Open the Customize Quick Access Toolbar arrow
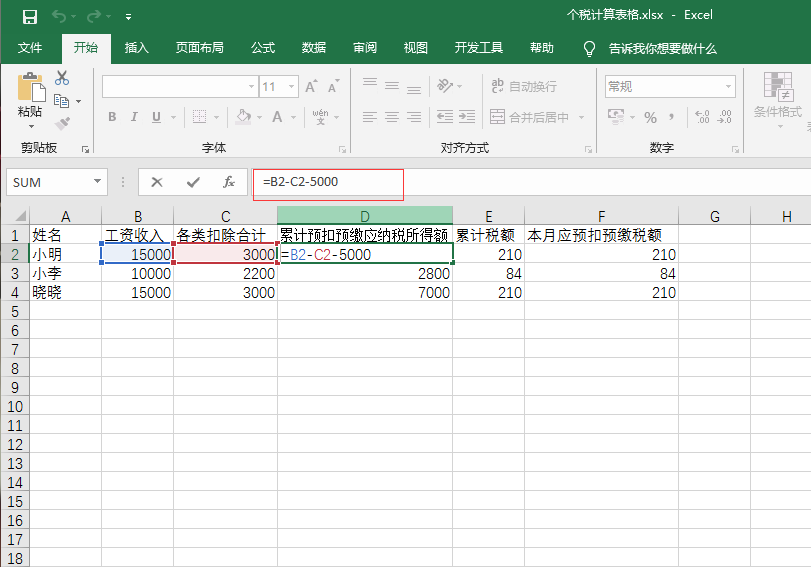Screen dimensions: 811x567 tap(128, 17)
